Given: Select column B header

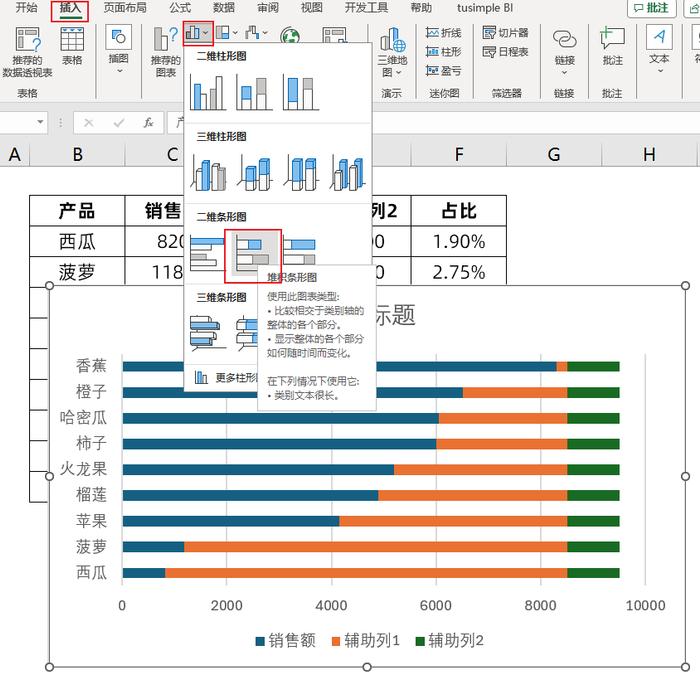Looking at the screenshot, I should pyautogui.click(x=78, y=155).
